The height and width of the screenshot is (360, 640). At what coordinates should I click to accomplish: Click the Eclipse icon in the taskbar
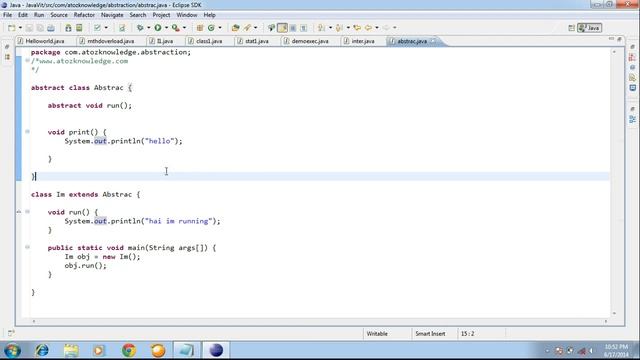(216, 350)
